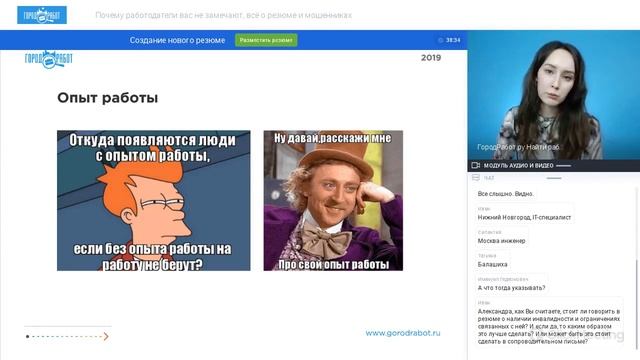Click the Fry meme image on the slide

(x=153, y=200)
